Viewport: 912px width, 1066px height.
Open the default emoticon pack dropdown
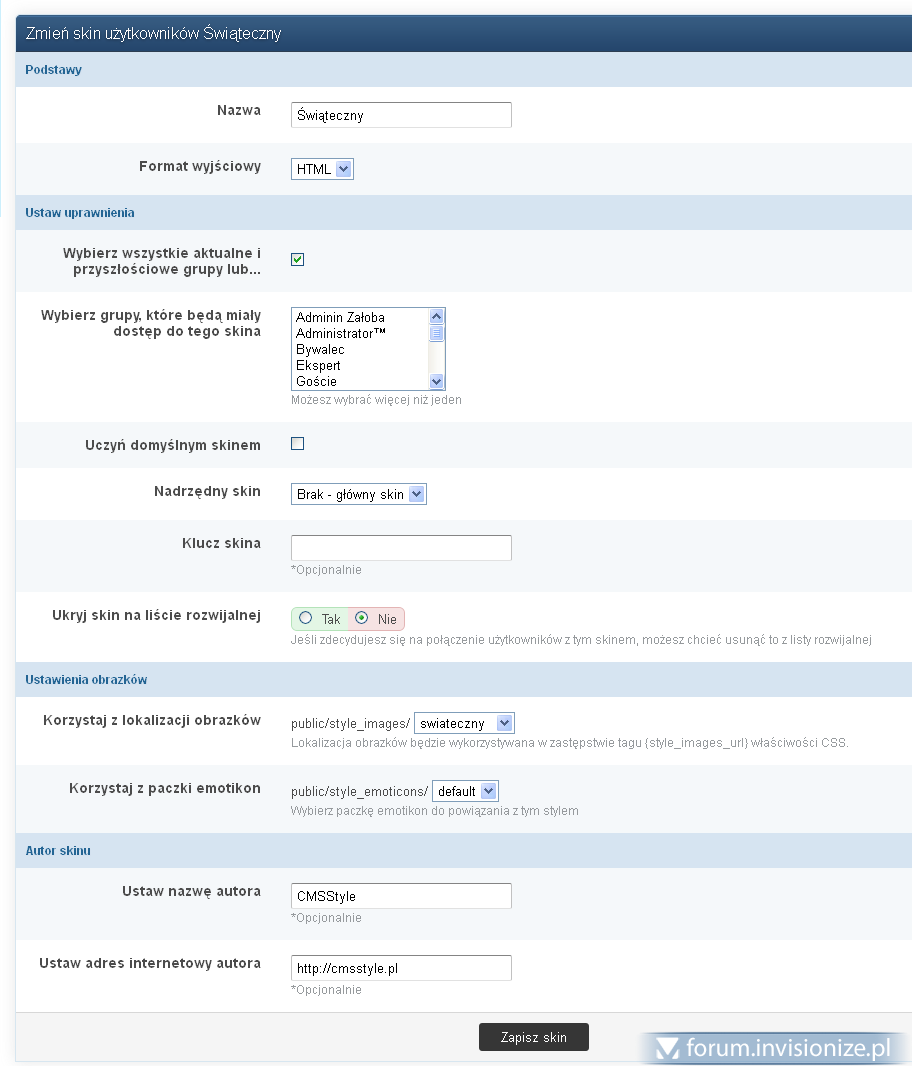coord(465,791)
